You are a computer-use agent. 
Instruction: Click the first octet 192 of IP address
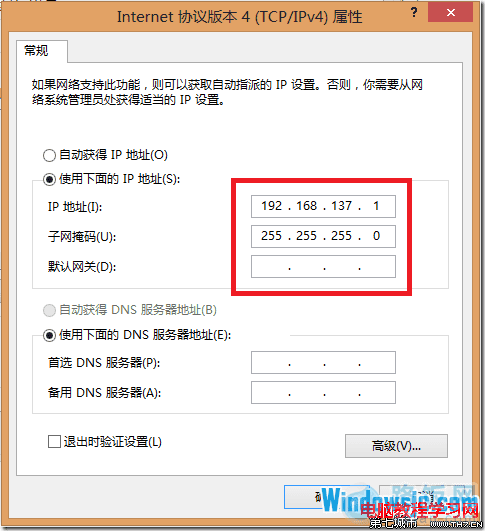pyautogui.click(x=271, y=206)
